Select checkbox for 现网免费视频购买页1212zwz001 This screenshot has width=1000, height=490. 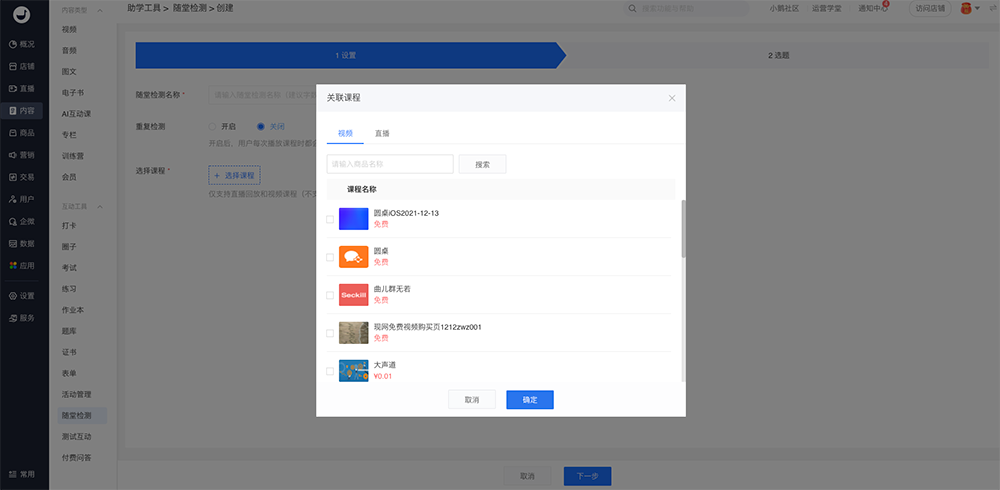(x=331, y=333)
